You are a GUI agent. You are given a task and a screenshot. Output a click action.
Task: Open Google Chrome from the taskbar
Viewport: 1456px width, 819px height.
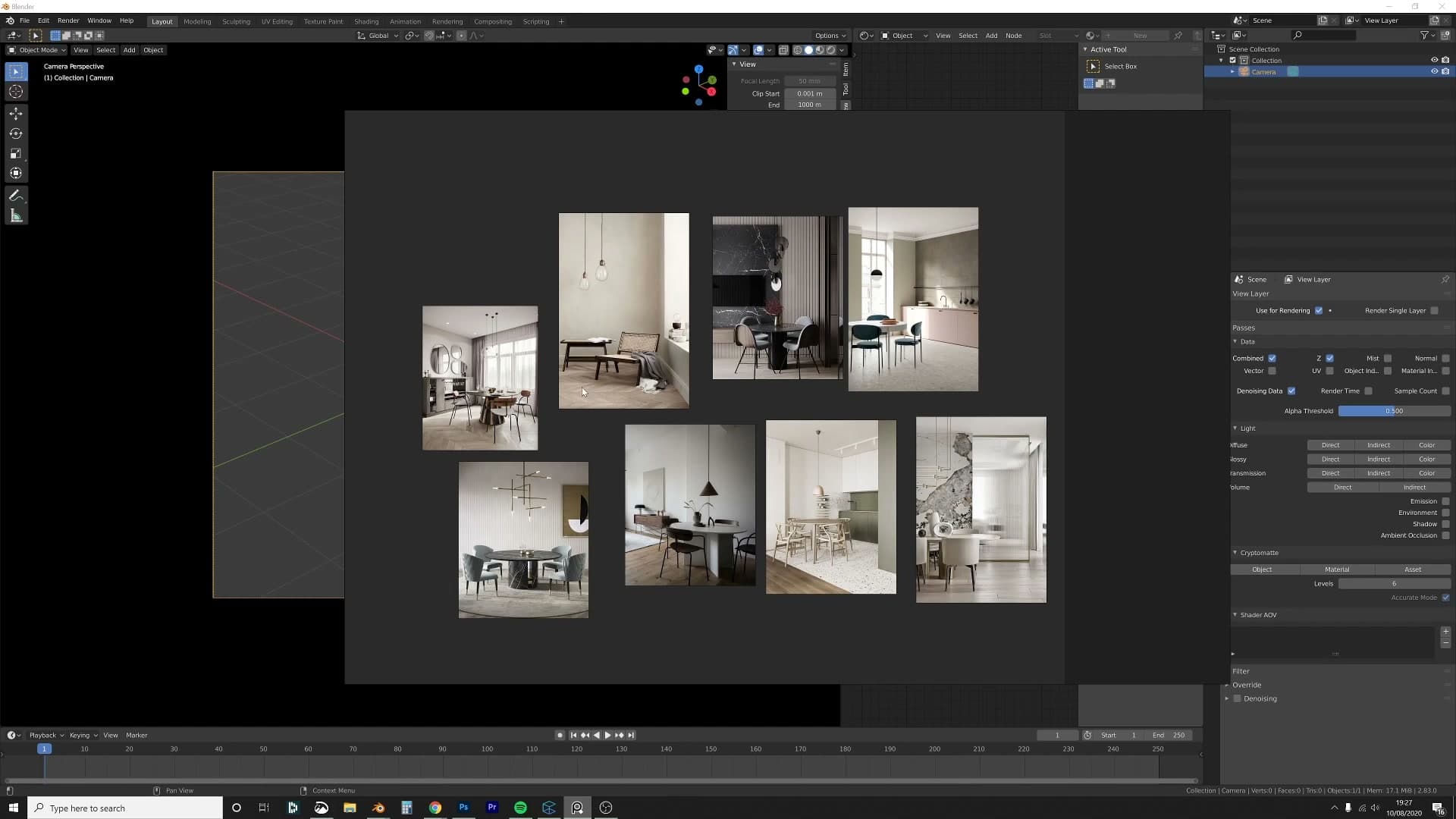point(435,808)
